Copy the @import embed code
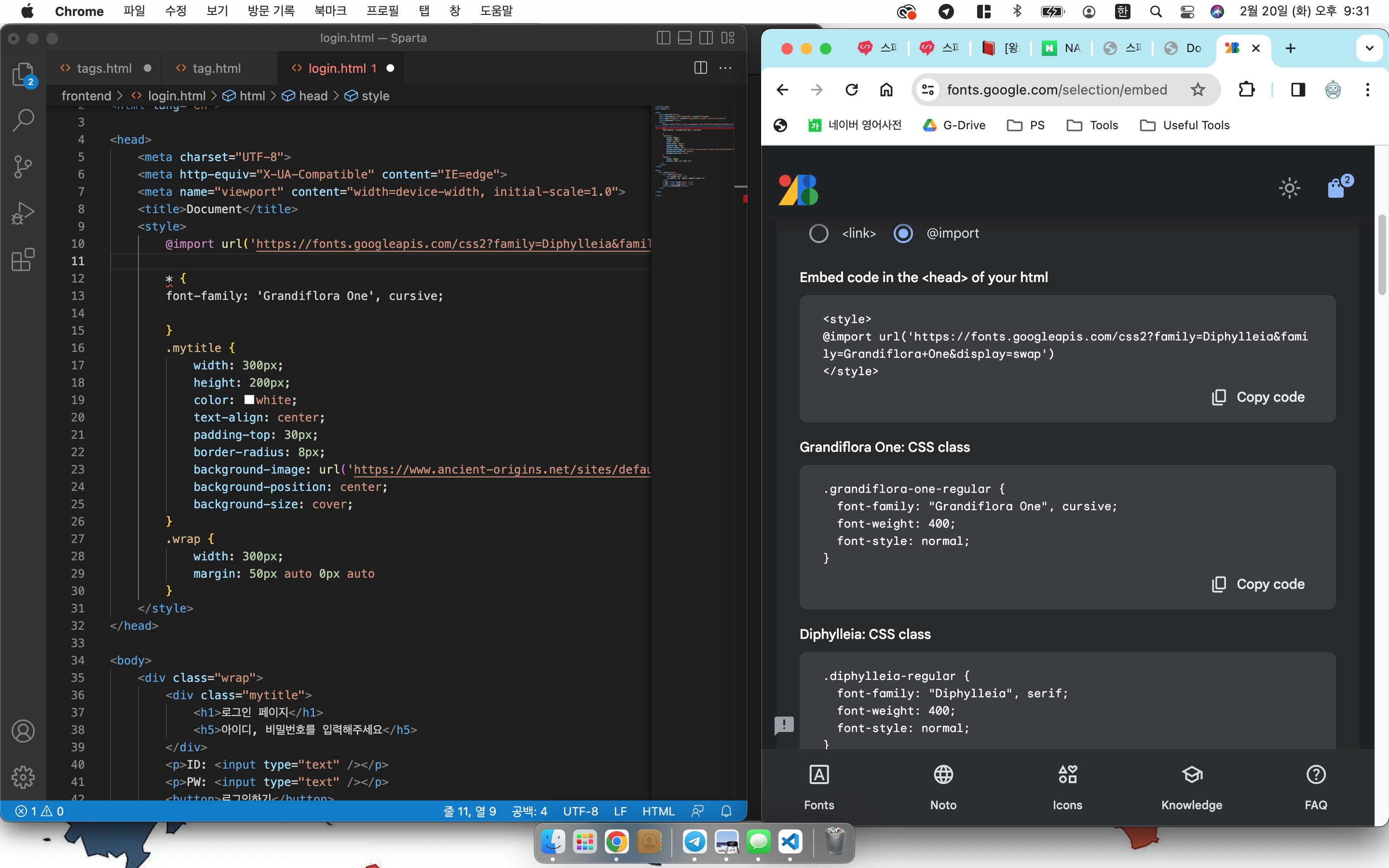 point(1257,397)
